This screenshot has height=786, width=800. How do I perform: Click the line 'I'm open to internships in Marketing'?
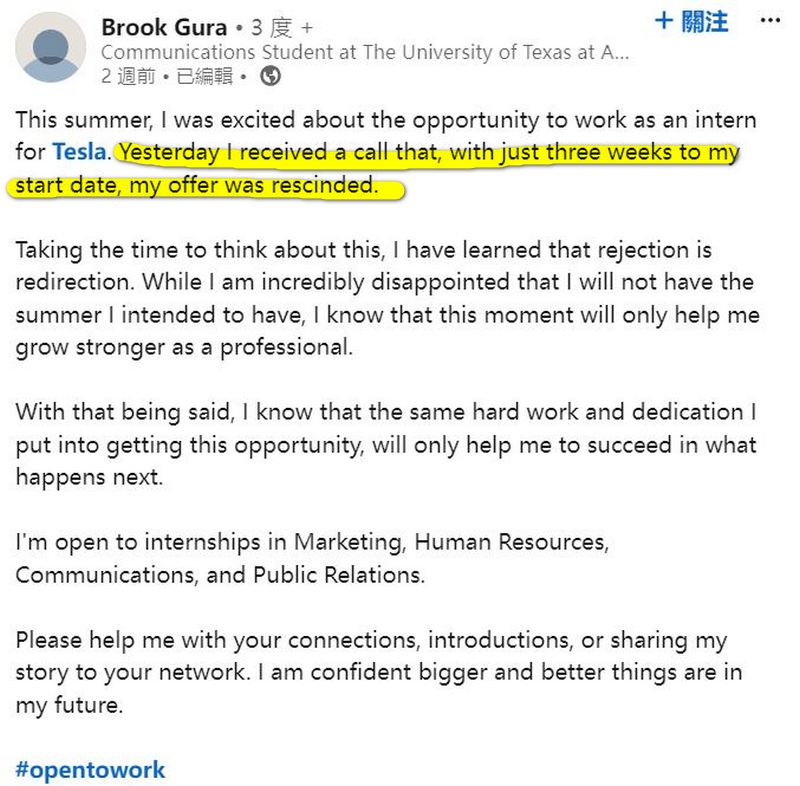312,542
